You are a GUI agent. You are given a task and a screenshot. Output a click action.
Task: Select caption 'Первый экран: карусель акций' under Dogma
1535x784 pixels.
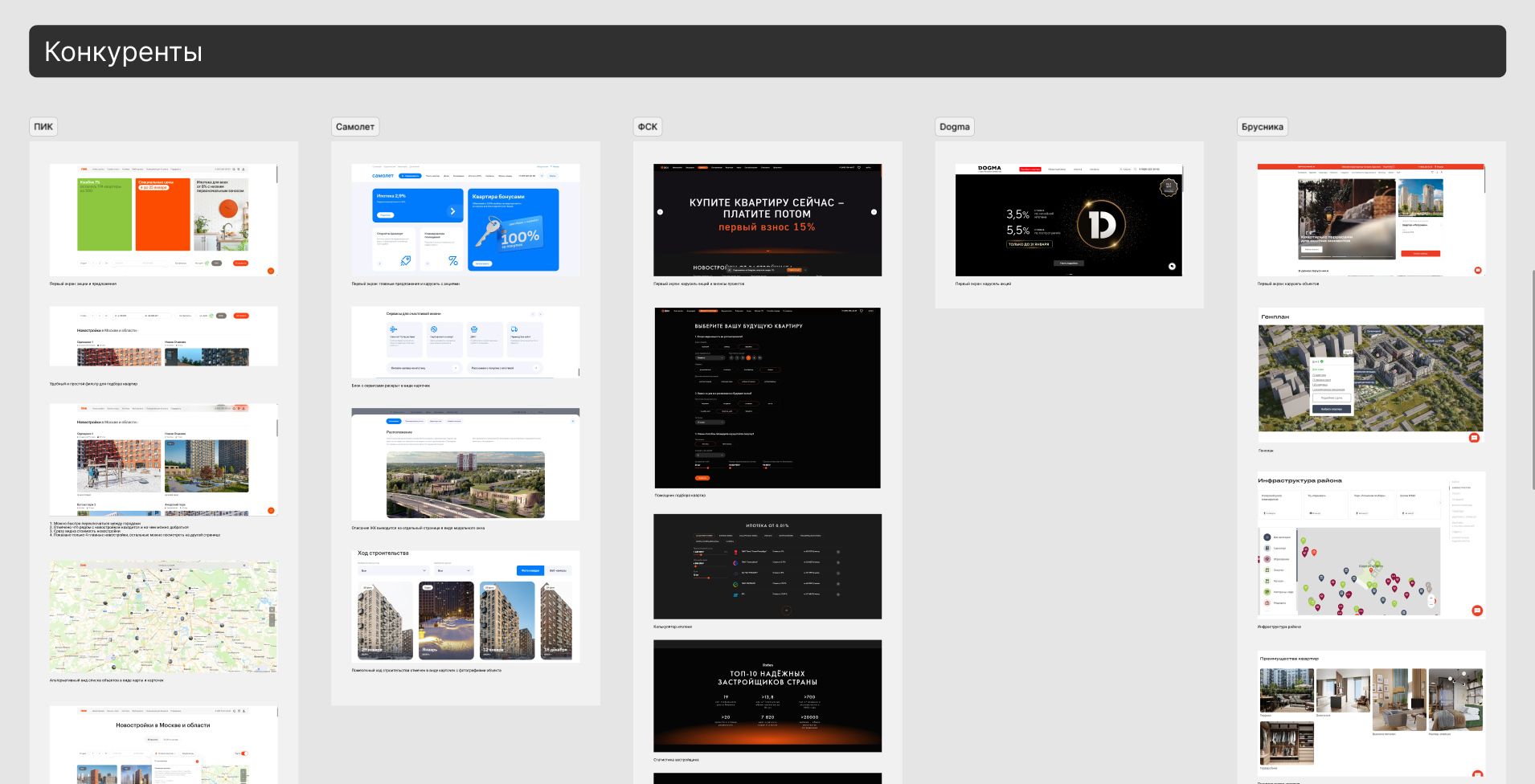(x=983, y=284)
